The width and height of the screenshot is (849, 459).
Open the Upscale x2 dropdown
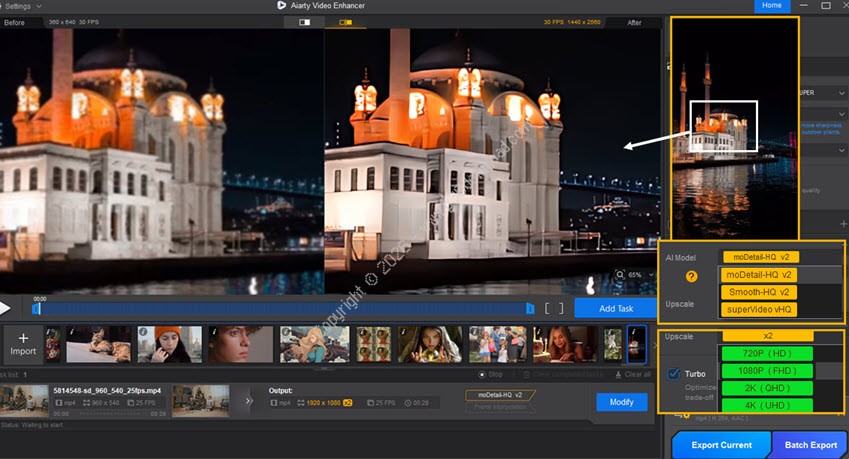[768, 336]
